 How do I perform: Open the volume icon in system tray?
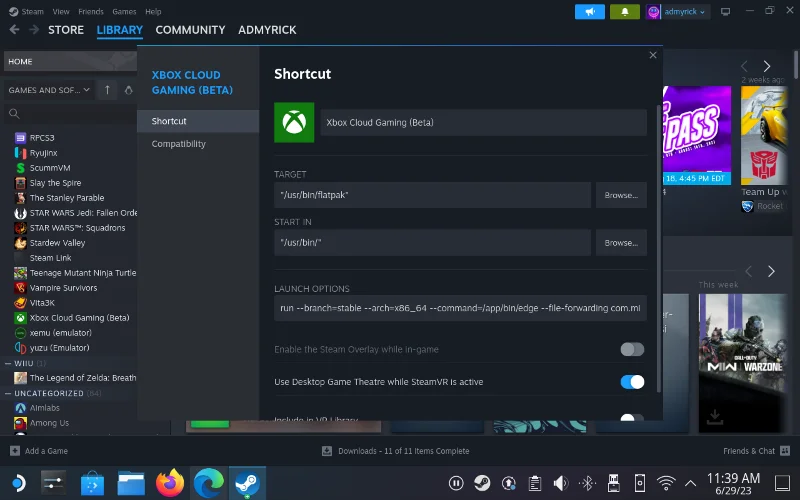tap(561, 483)
